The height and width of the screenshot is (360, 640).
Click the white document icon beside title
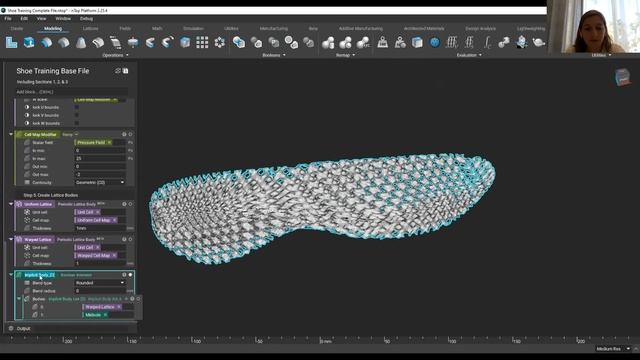tap(126, 71)
